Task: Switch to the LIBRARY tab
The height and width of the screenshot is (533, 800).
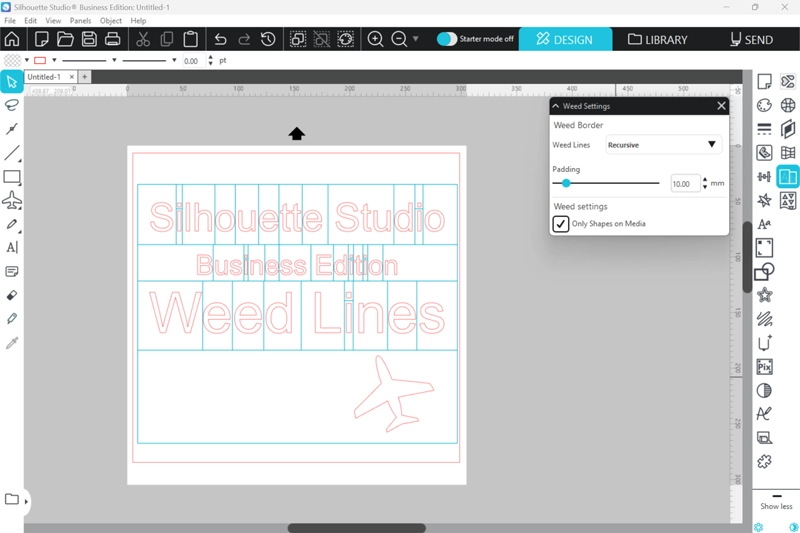Action: click(658, 39)
